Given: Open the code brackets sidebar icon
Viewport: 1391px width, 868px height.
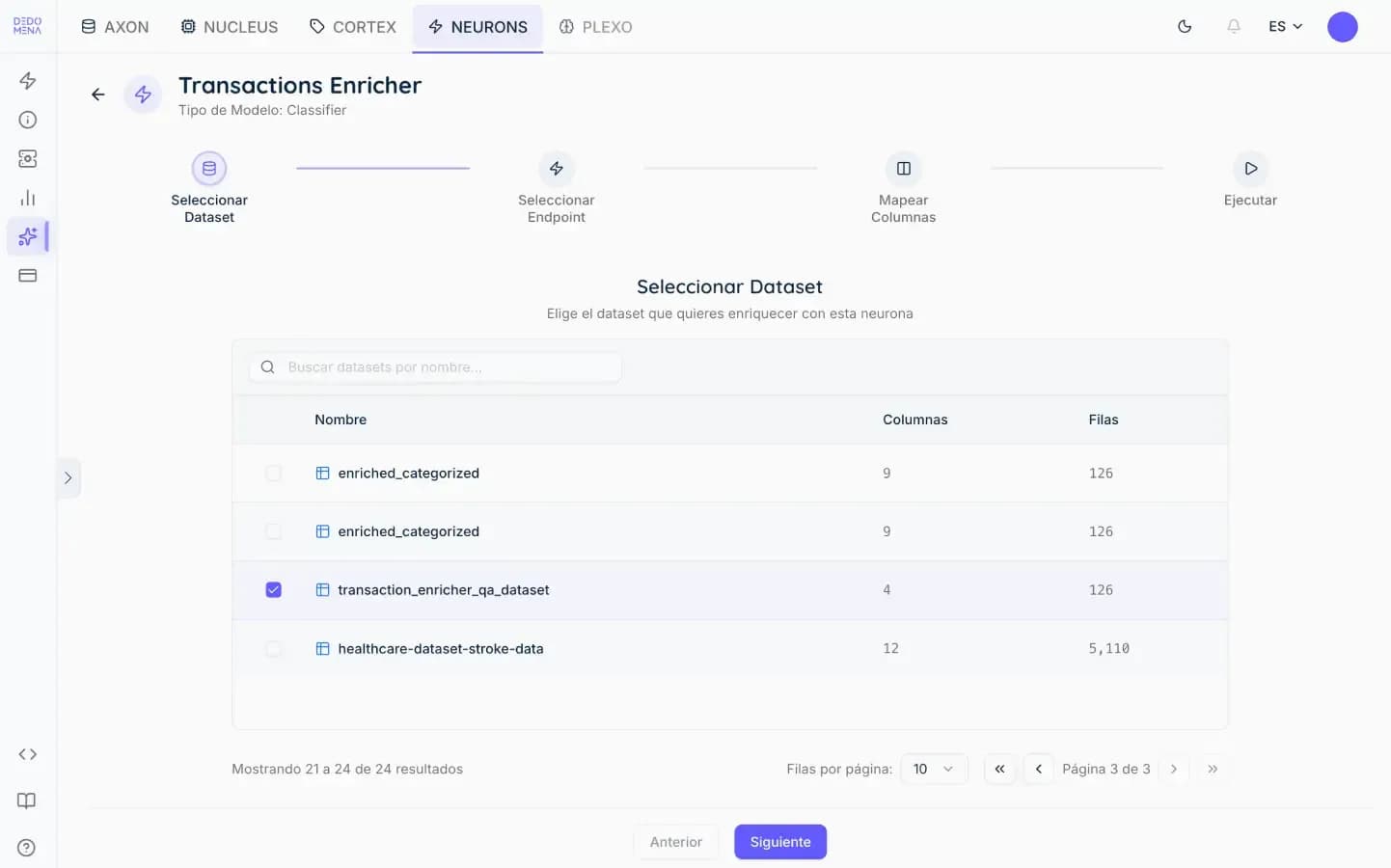Looking at the screenshot, I should [28, 754].
